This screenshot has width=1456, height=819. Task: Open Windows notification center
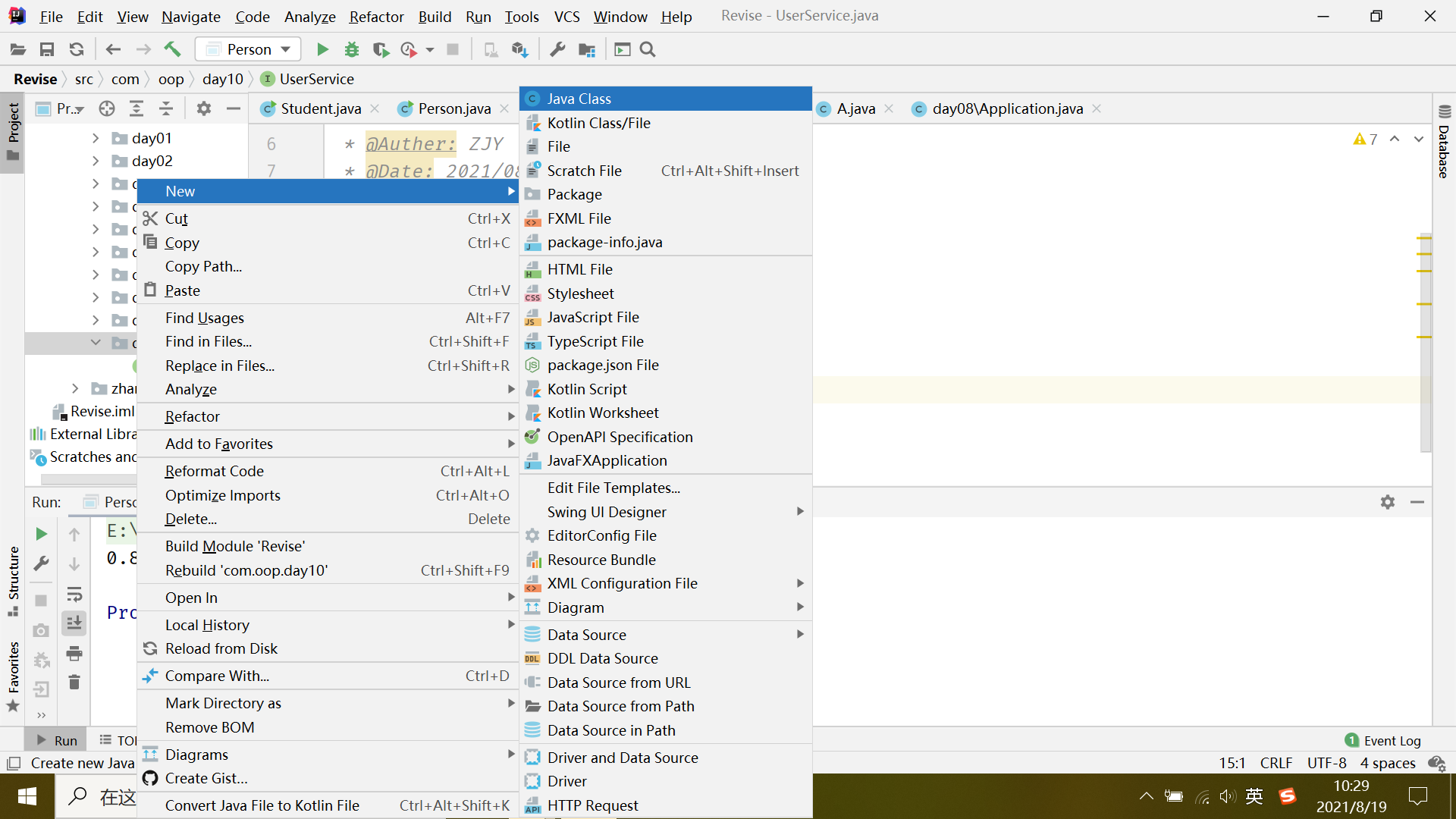click(1417, 796)
